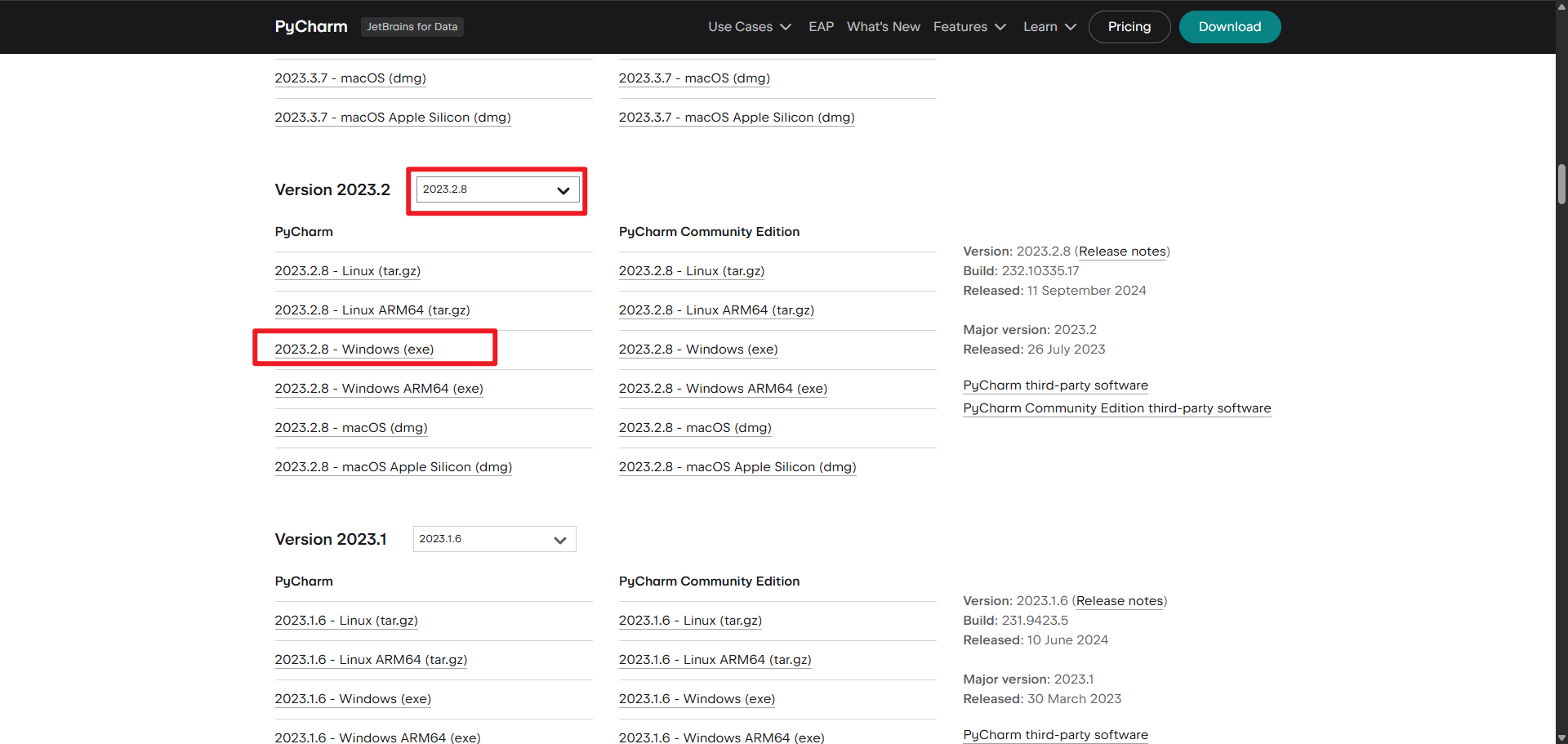The image size is (1568, 744).
Task: Download PyCharm 2023.2.8 Linux ARM64
Action: pyautogui.click(x=372, y=310)
